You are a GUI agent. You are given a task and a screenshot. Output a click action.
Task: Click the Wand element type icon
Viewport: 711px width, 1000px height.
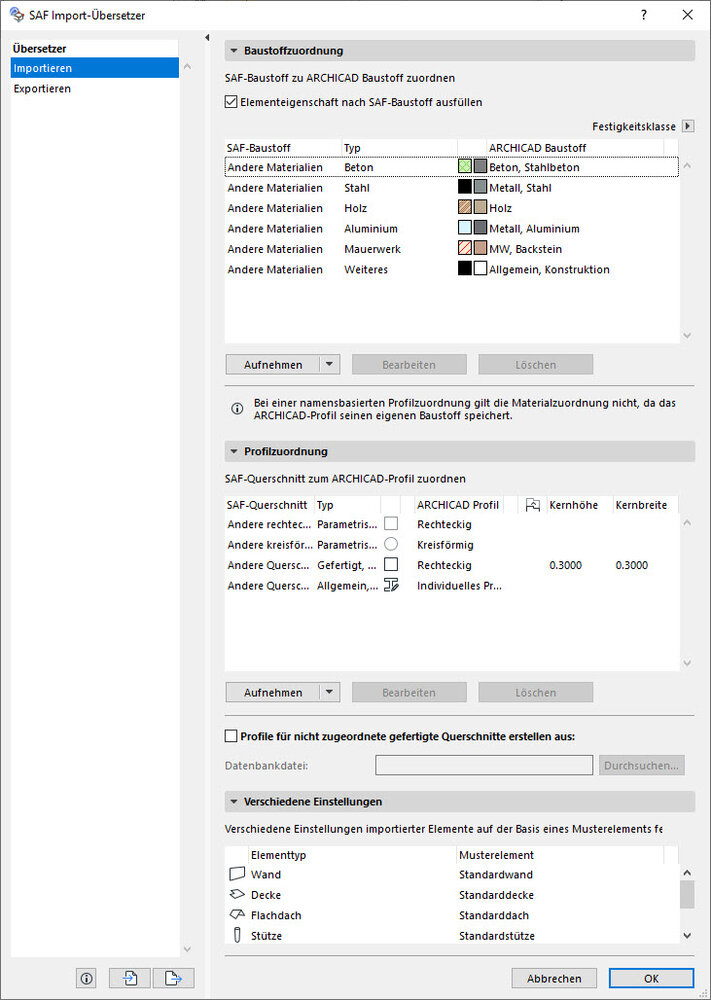237,874
